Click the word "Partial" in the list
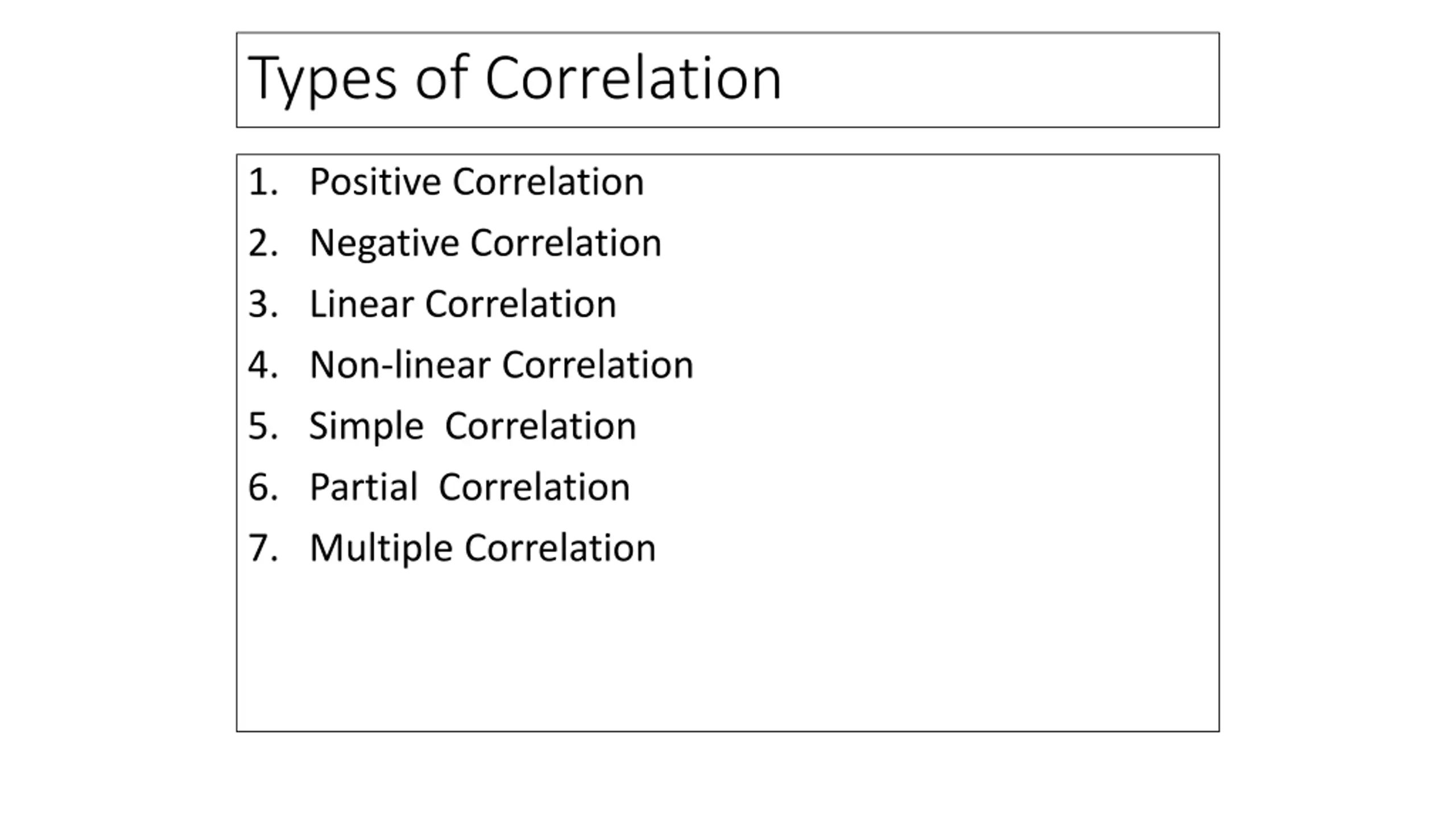The width and height of the screenshot is (1456, 819). [x=364, y=487]
